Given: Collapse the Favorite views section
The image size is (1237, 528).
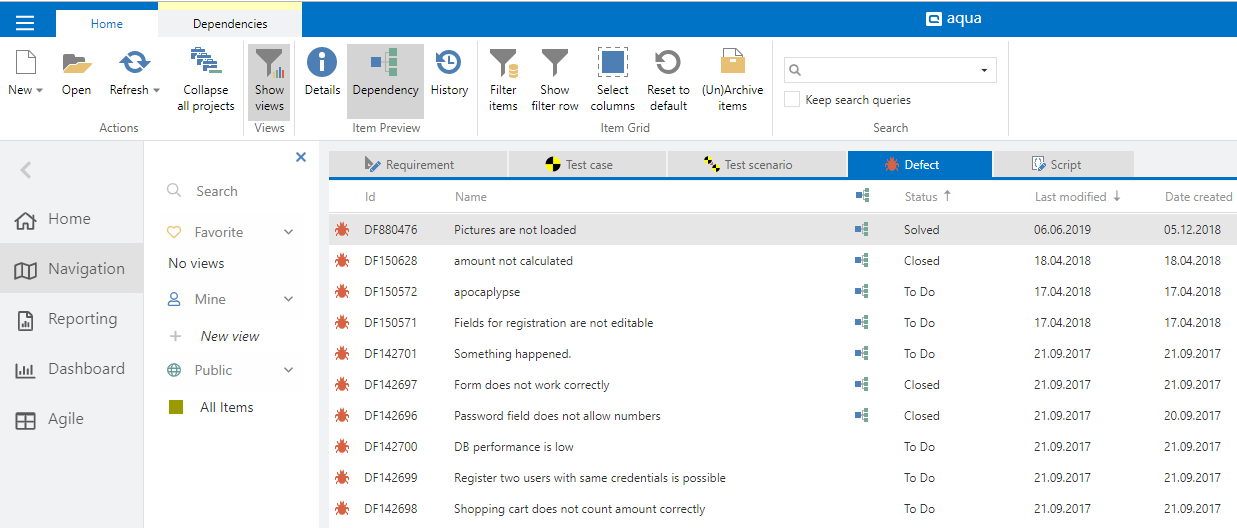Looking at the screenshot, I should [289, 232].
